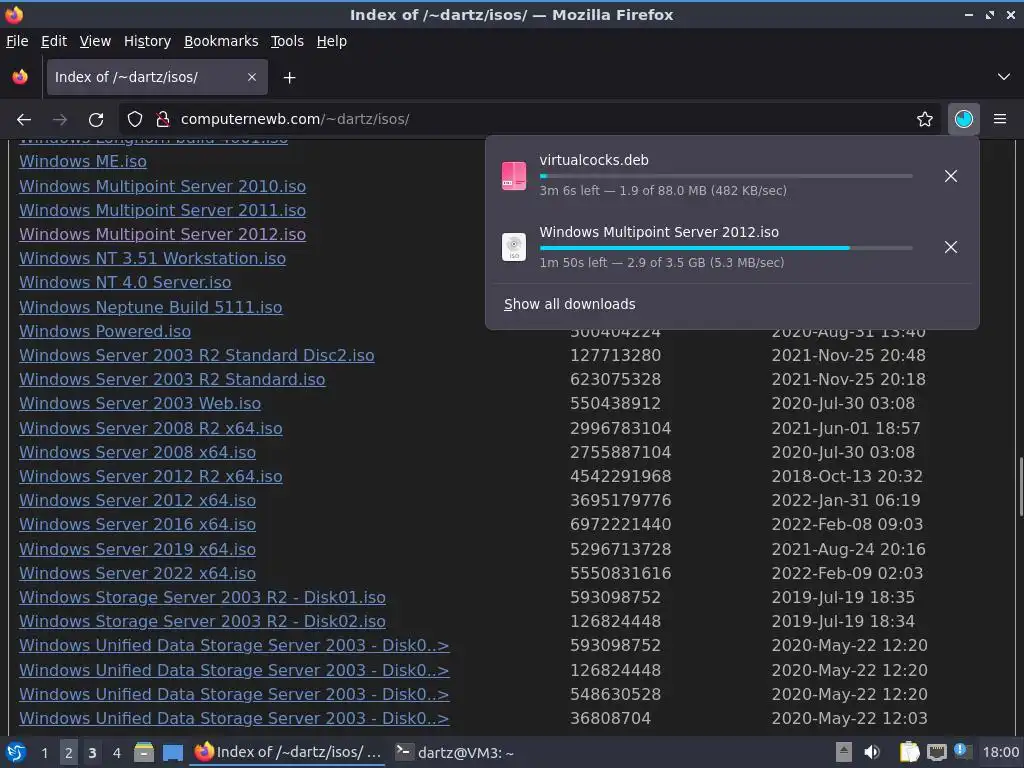
Task: Open Windows Storage Server 2003 R2 - Disk02.iso
Action: (202, 622)
